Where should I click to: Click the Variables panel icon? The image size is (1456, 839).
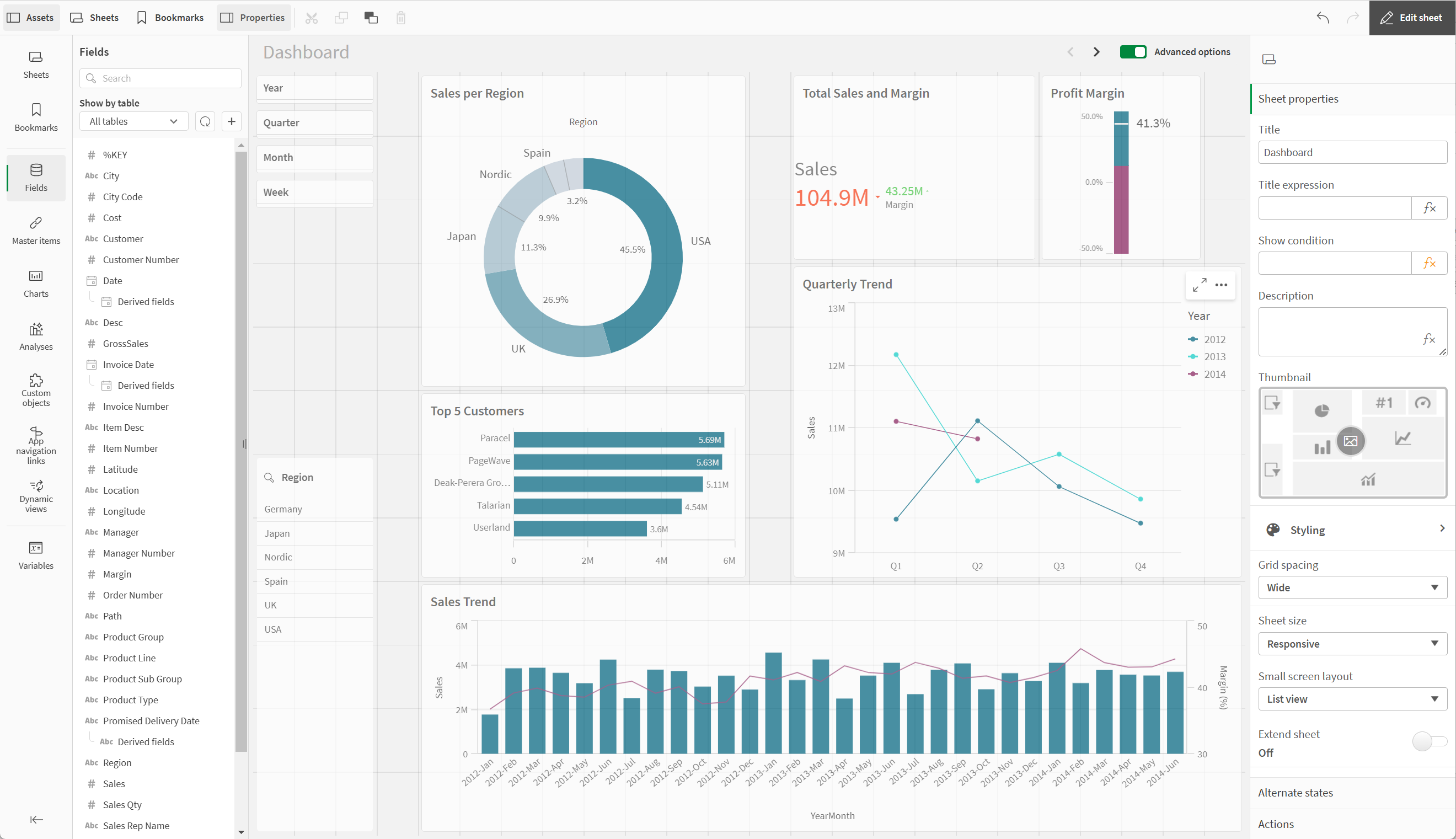click(x=35, y=548)
